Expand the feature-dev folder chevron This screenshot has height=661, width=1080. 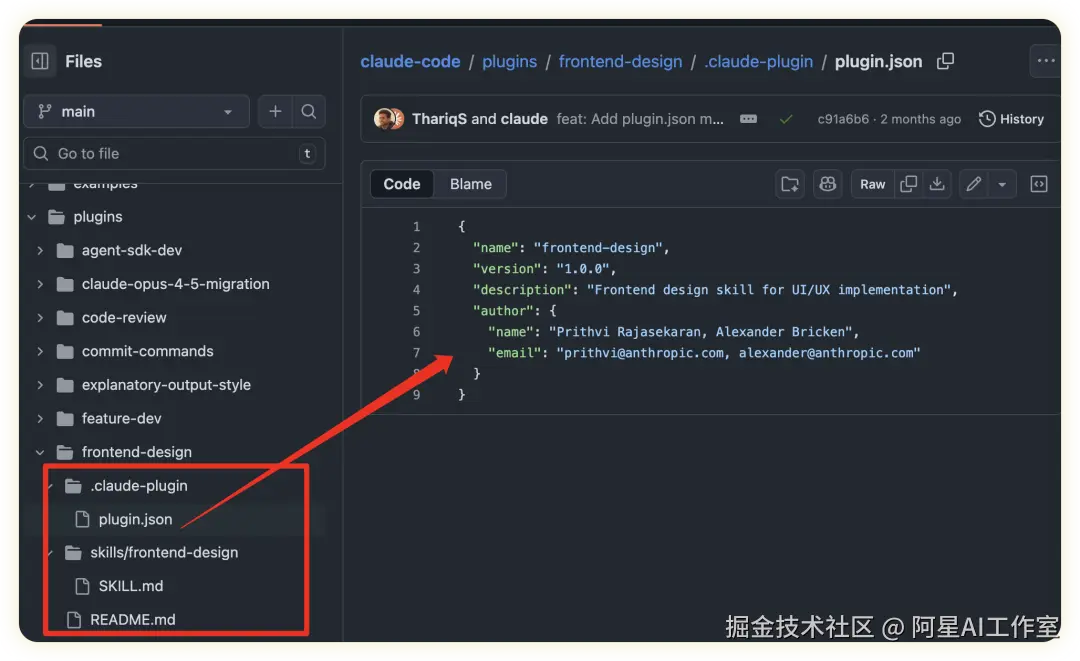tap(40, 419)
